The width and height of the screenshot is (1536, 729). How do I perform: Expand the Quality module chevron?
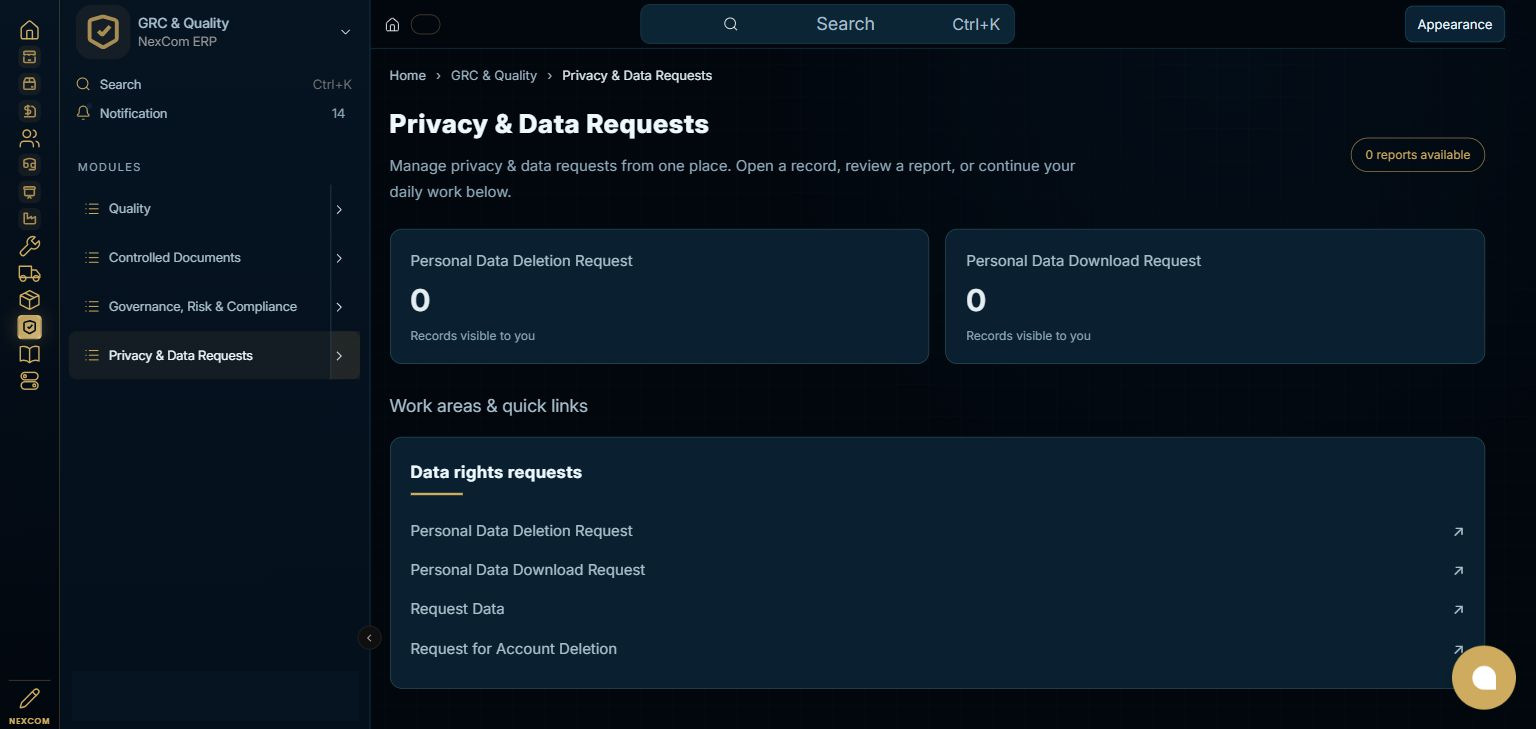[339, 209]
